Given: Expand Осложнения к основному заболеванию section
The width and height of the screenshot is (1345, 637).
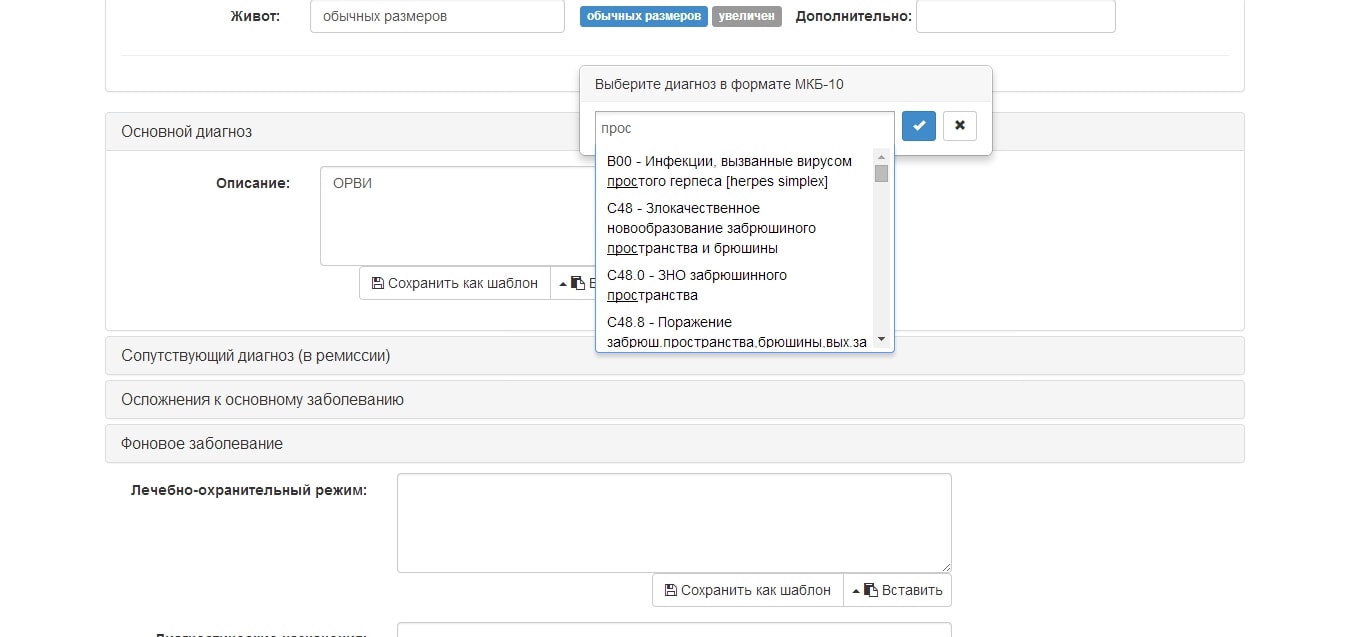Looking at the screenshot, I should click(x=675, y=399).
